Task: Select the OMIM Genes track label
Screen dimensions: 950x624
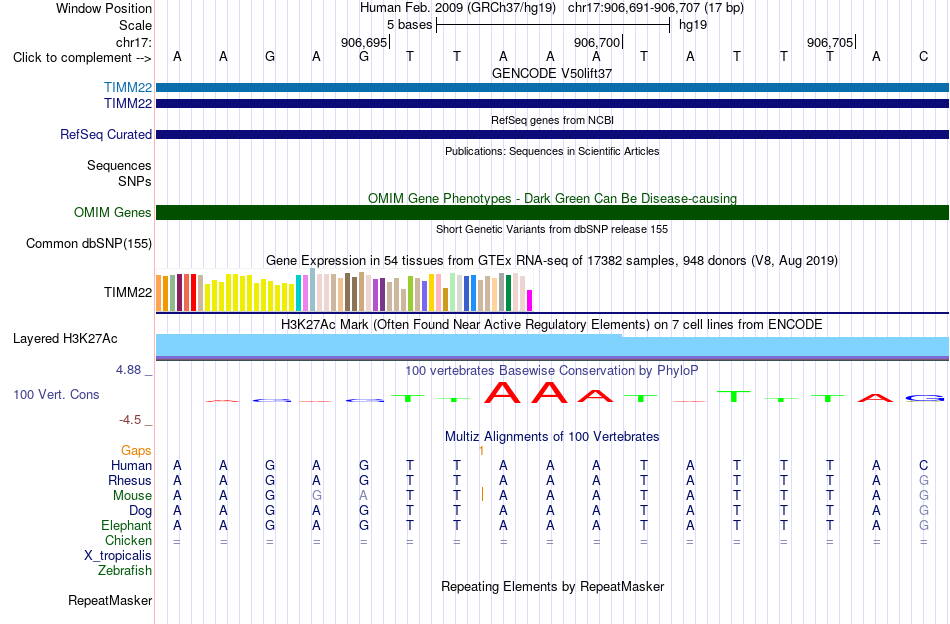Action: [x=113, y=213]
